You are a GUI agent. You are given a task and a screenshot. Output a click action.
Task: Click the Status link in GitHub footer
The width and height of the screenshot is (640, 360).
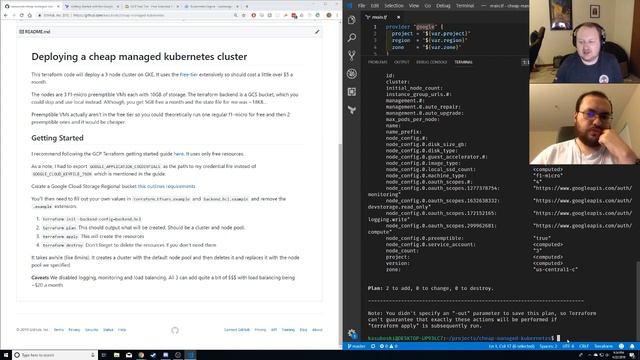pos(108,330)
